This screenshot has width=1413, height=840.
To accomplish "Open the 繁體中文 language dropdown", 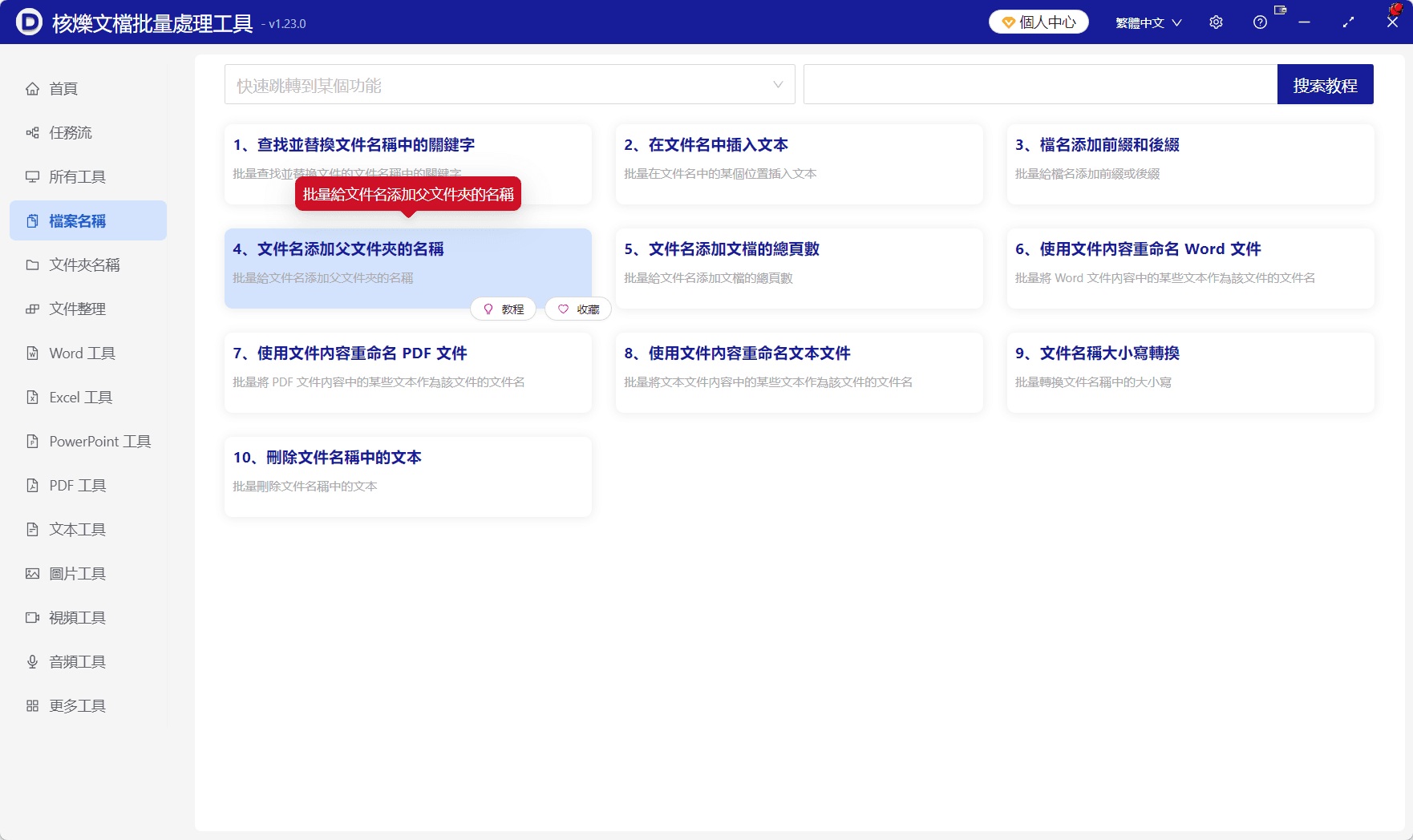I will (1148, 22).
